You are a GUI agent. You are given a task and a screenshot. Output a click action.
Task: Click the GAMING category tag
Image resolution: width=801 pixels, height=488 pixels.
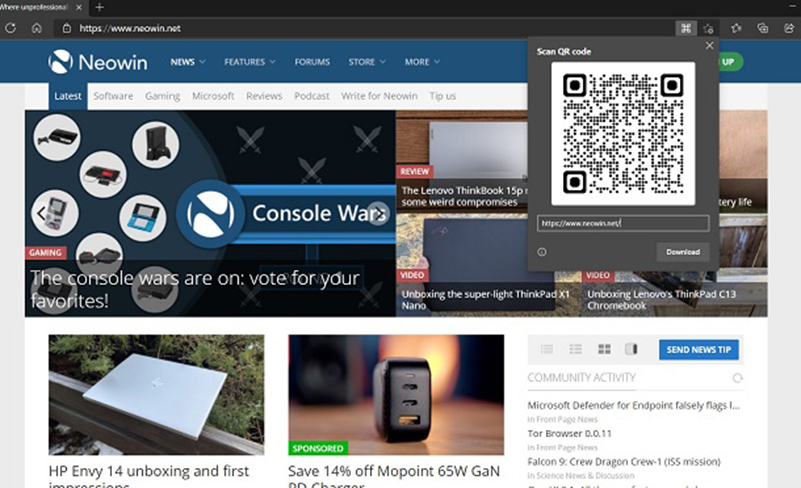pyautogui.click(x=45, y=252)
